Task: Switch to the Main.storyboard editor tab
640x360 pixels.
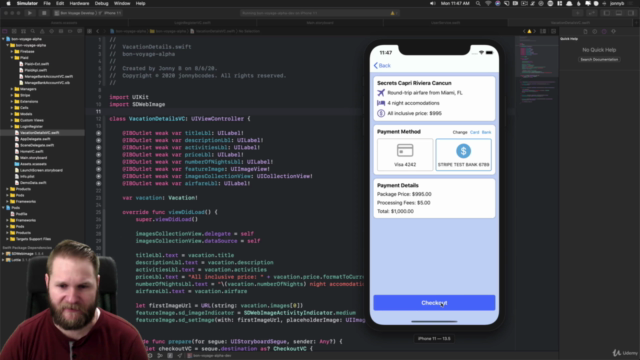Action: [320, 23]
